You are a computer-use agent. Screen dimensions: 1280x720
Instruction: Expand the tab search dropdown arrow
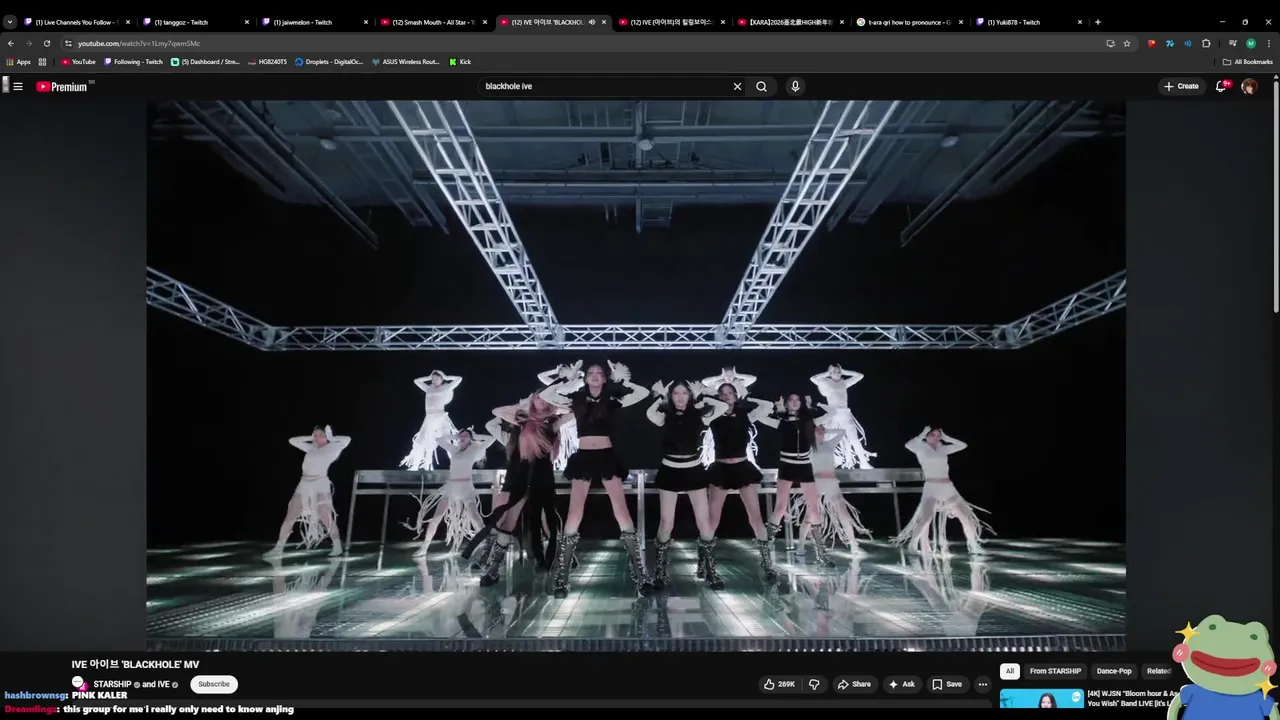(x=10, y=22)
